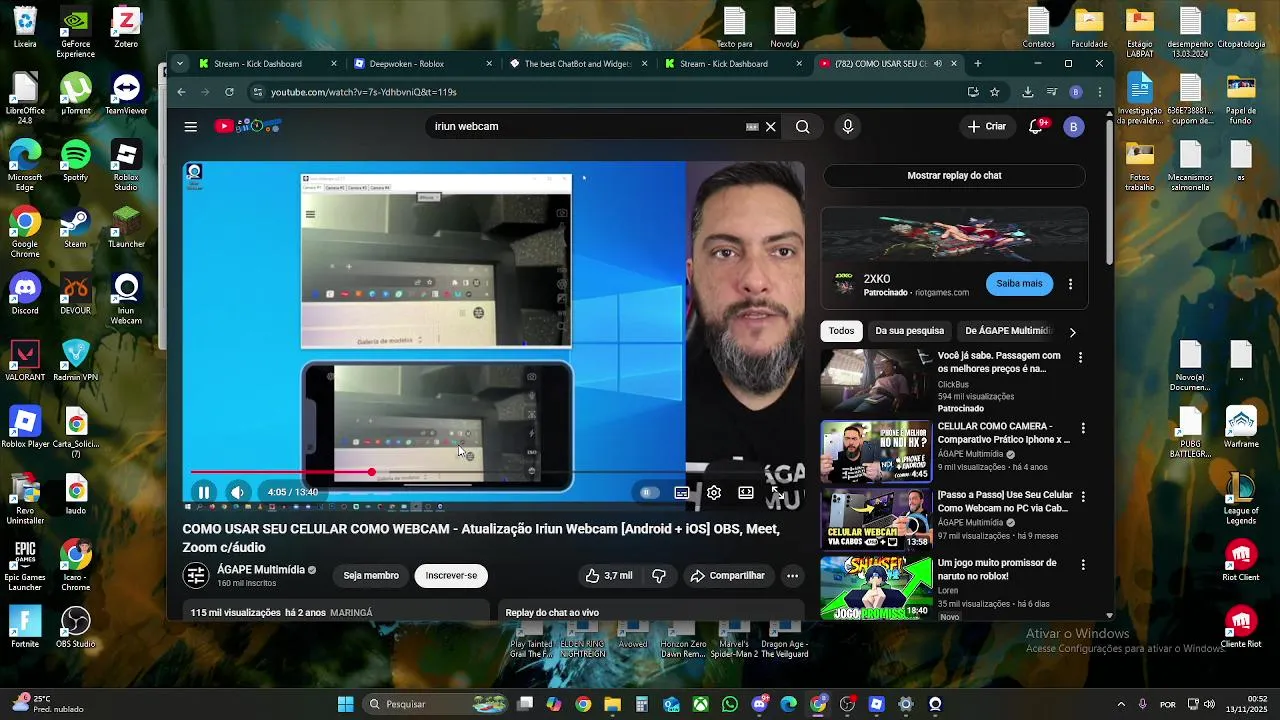1280x720 pixels.
Task: Open more options for CELULAR COMO CAMERA
Action: click(x=1082, y=428)
